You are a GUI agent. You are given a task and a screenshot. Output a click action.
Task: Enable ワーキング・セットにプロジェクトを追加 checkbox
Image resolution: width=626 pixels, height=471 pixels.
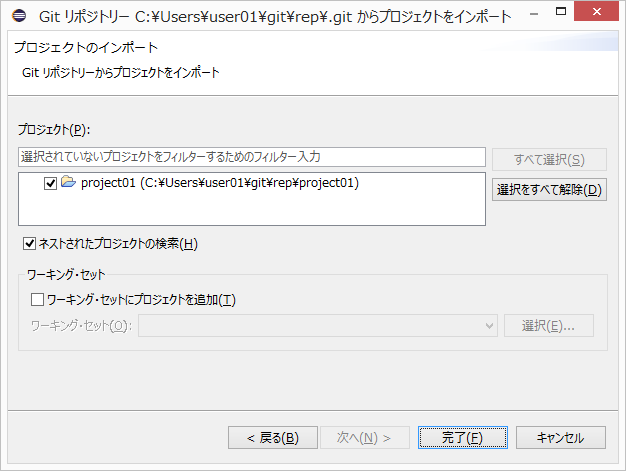coord(37,299)
